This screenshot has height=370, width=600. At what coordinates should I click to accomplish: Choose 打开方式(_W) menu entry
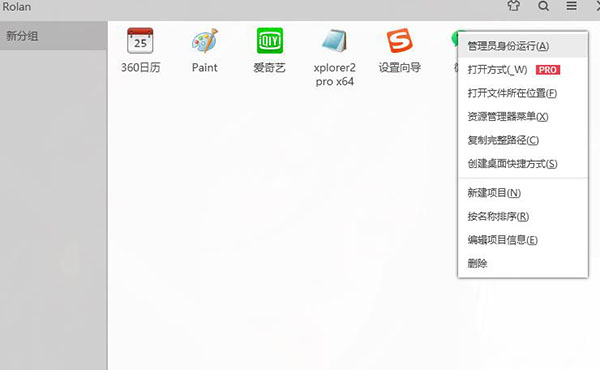tap(523, 70)
